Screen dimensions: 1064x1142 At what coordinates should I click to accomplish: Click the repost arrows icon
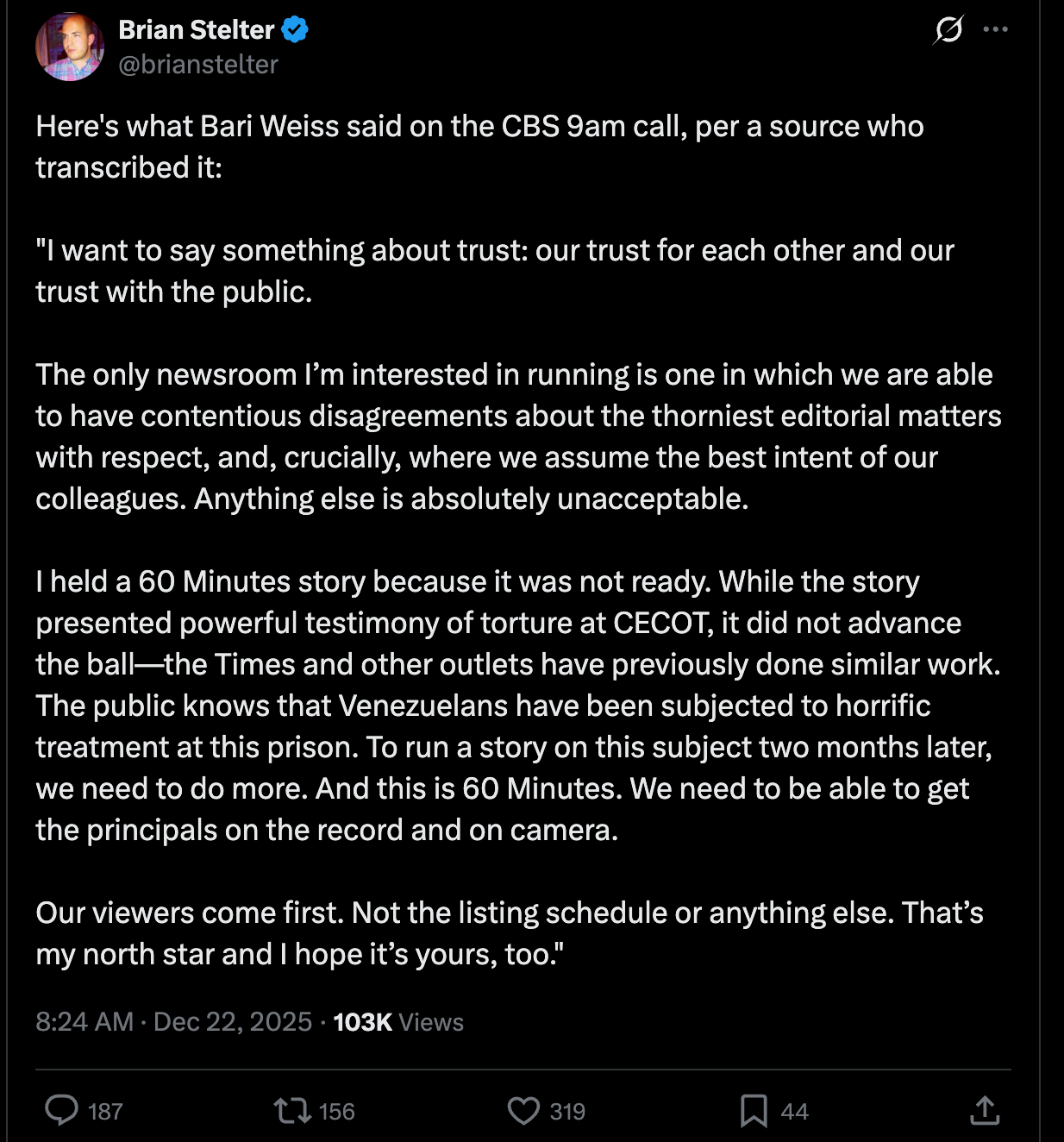[x=292, y=1110]
